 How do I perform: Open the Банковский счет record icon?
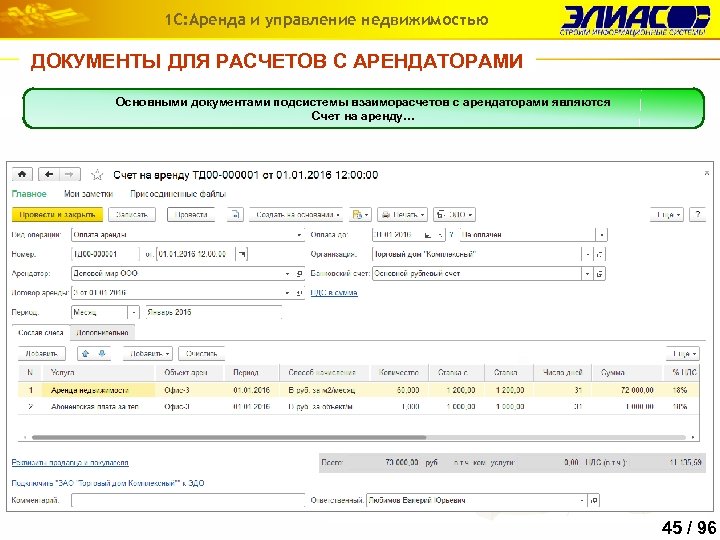pyautogui.click(x=600, y=274)
